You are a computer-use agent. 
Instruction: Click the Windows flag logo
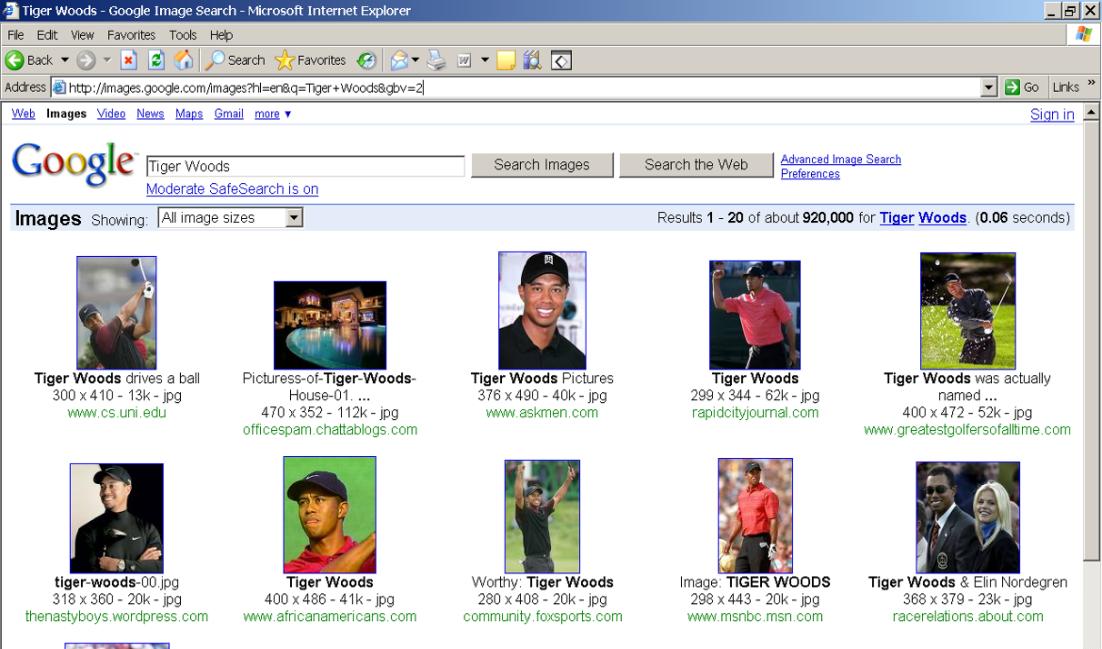pos(1083,34)
